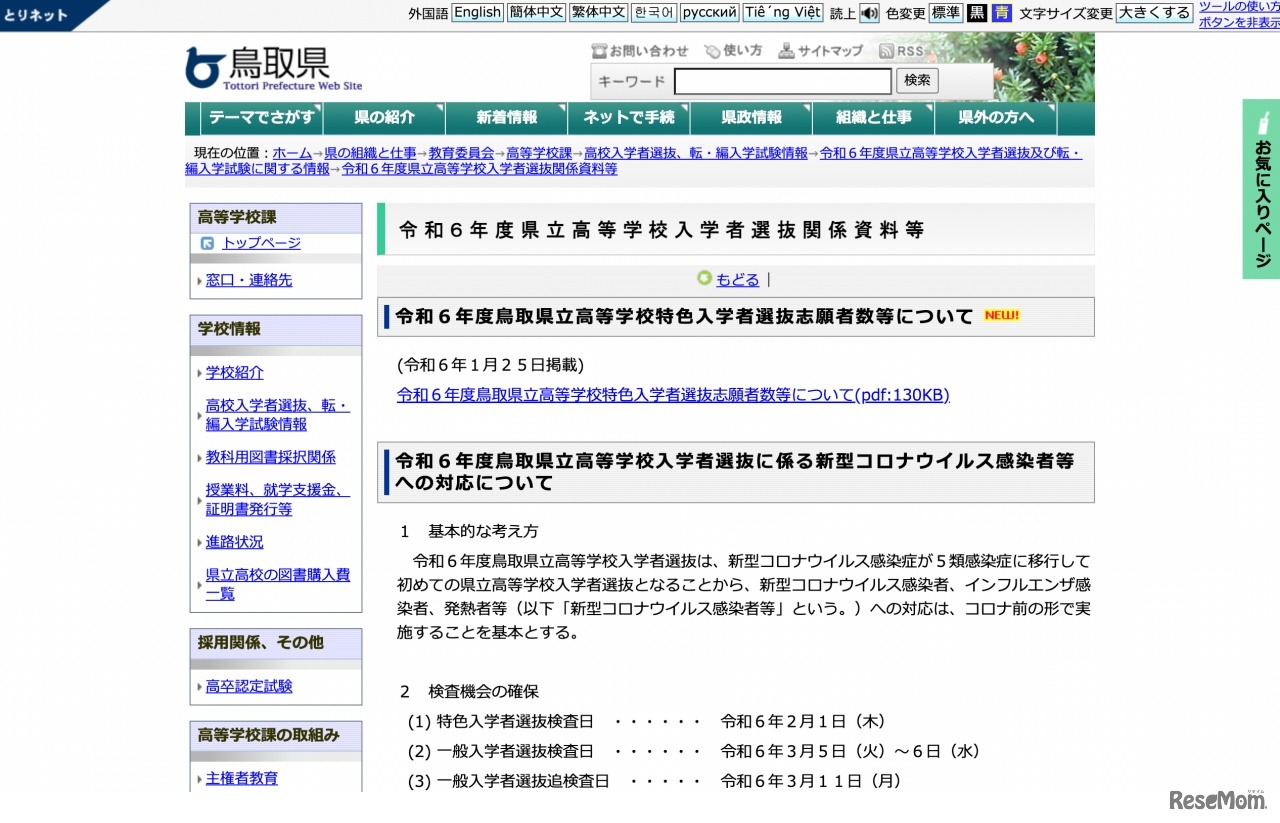The height and width of the screenshot is (823, 1280).
Task: Click the 読上 speaker icon for text-to-speech
Action: click(x=869, y=13)
